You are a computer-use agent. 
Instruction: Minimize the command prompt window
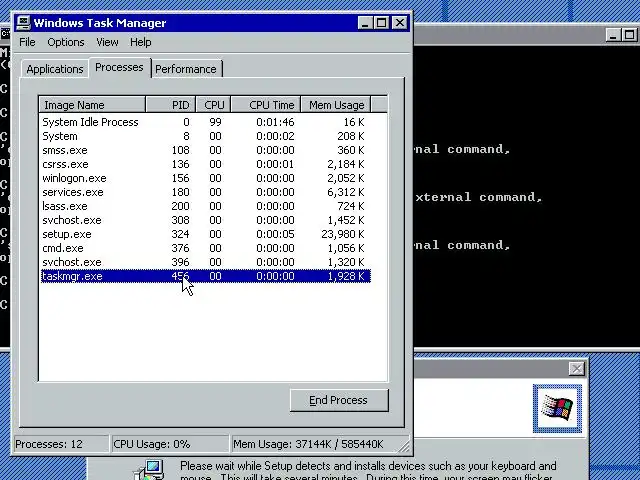click(613, 35)
